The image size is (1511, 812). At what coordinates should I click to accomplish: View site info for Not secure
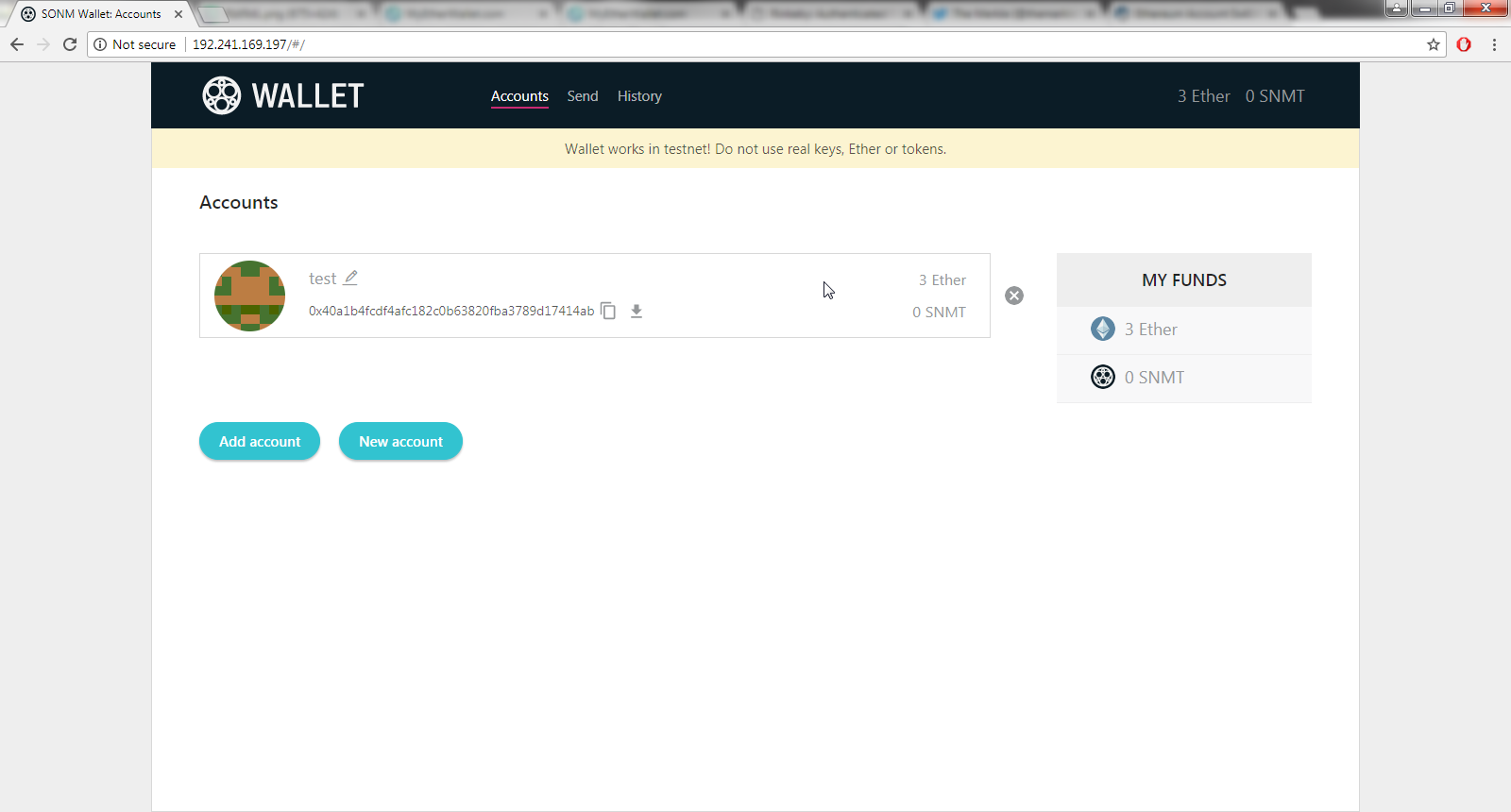click(x=135, y=44)
